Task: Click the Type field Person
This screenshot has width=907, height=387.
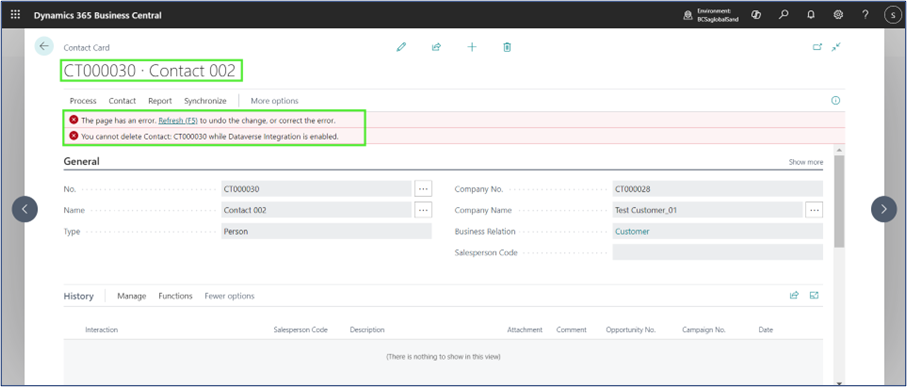Action: point(326,231)
